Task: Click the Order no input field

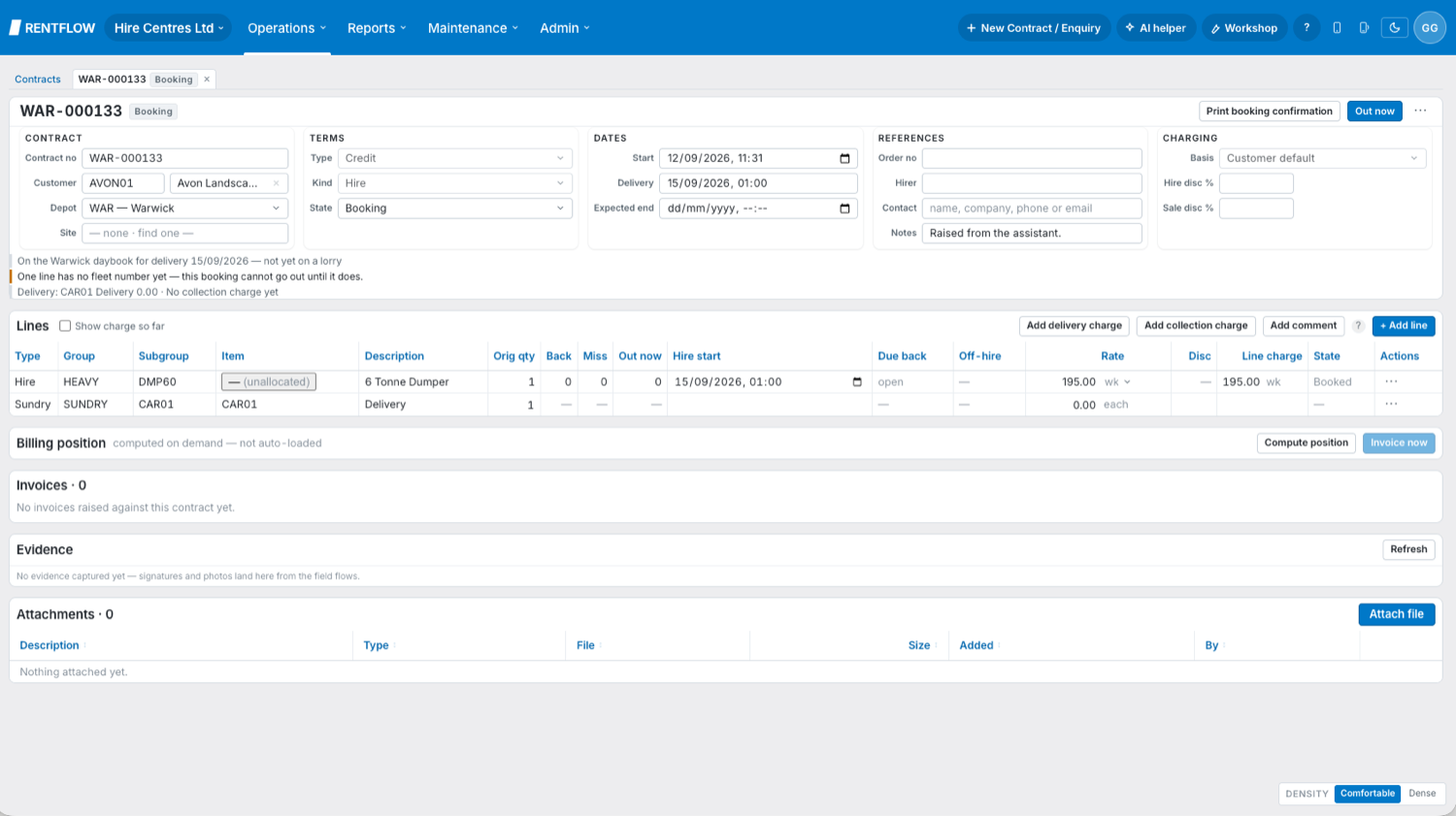Action: click(x=1032, y=158)
